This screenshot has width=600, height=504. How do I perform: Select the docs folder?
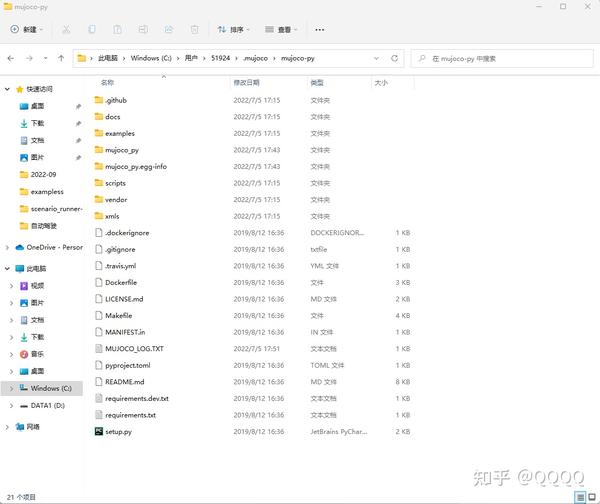pyautogui.click(x=112, y=117)
